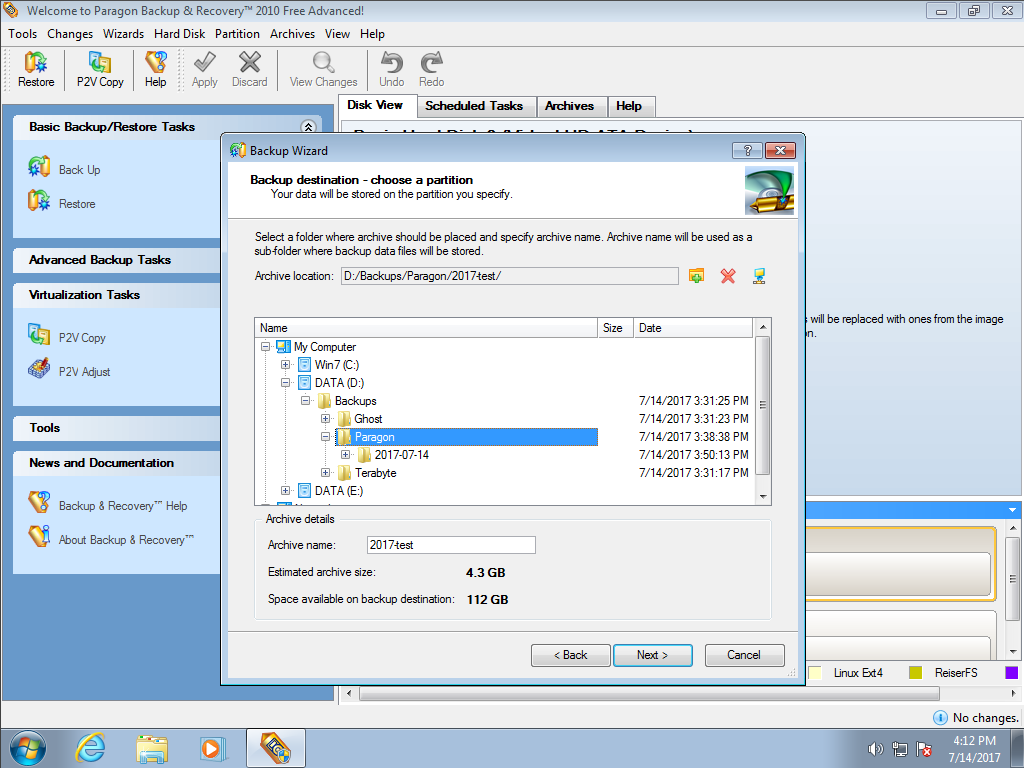Collapse the Basic Backup/Restore Tasks panel
Viewport: 1024px width, 768px height.
tap(308, 127)
